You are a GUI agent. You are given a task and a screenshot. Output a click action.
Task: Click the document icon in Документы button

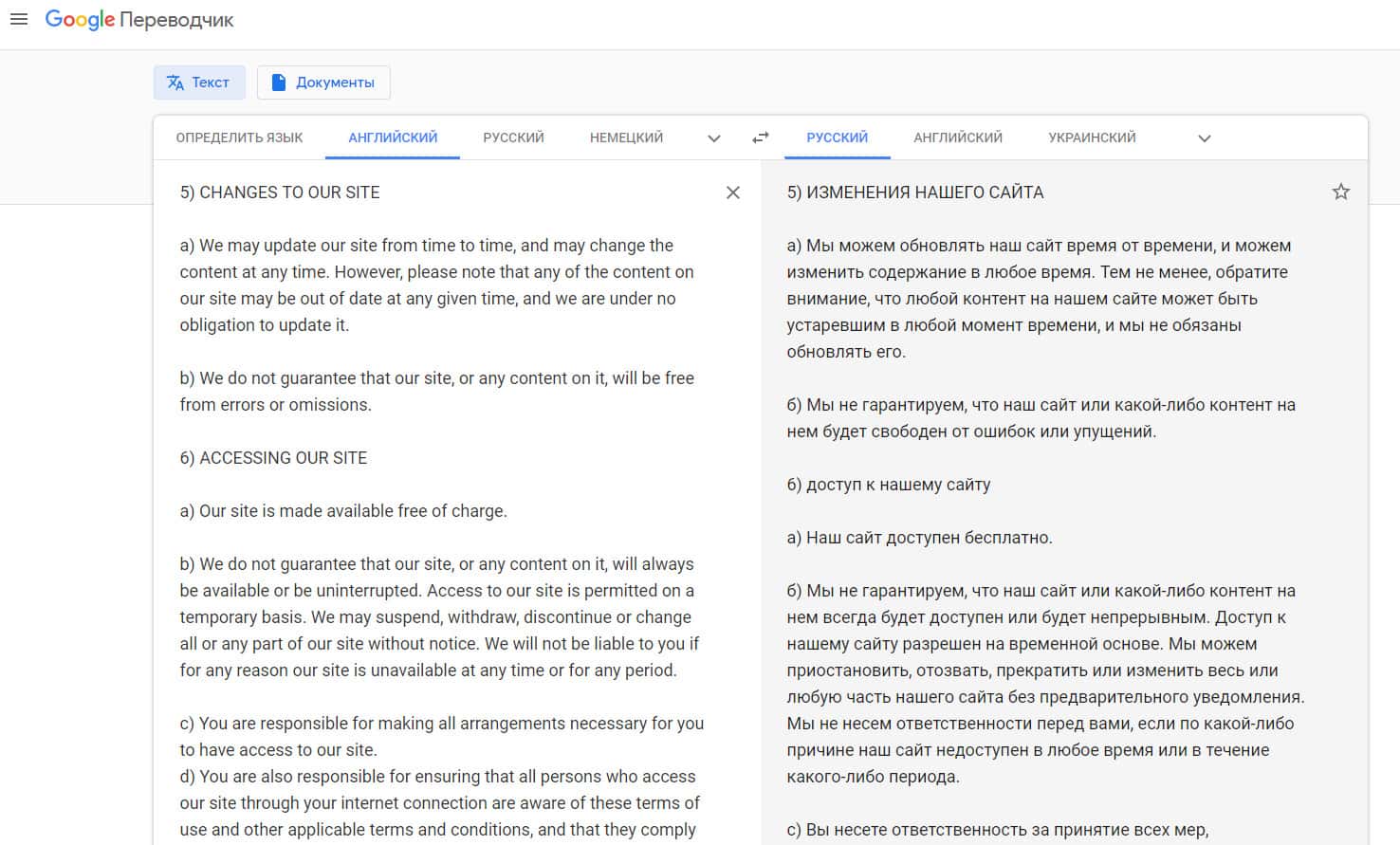pos(279,83)
